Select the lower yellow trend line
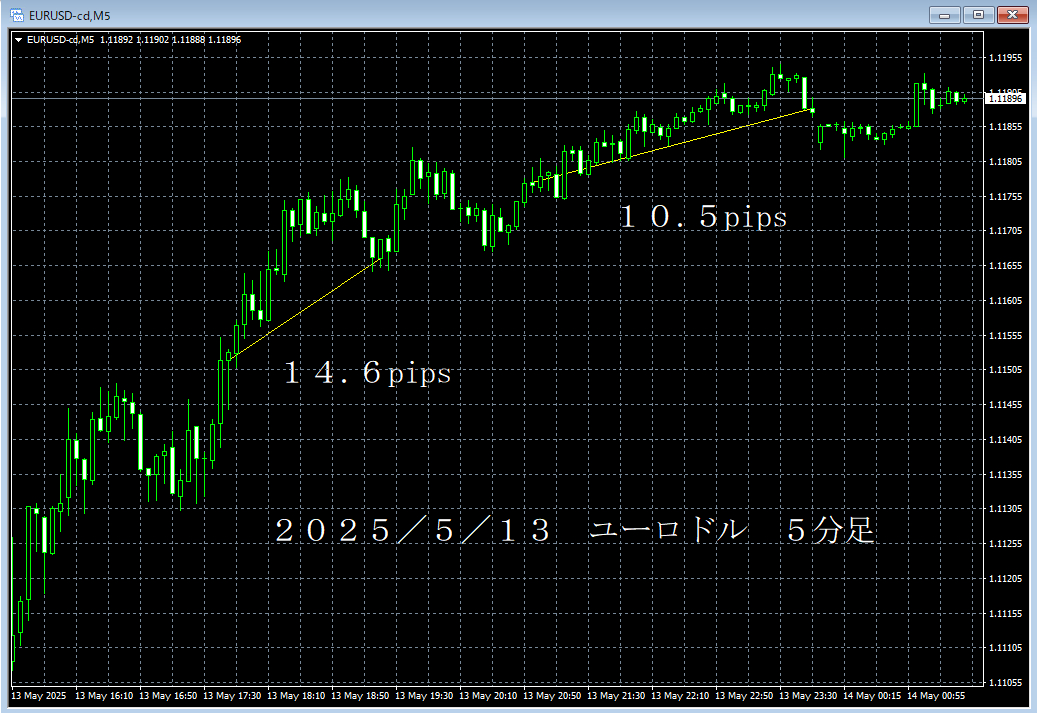1037x713 pixels. tap(300, 310)
